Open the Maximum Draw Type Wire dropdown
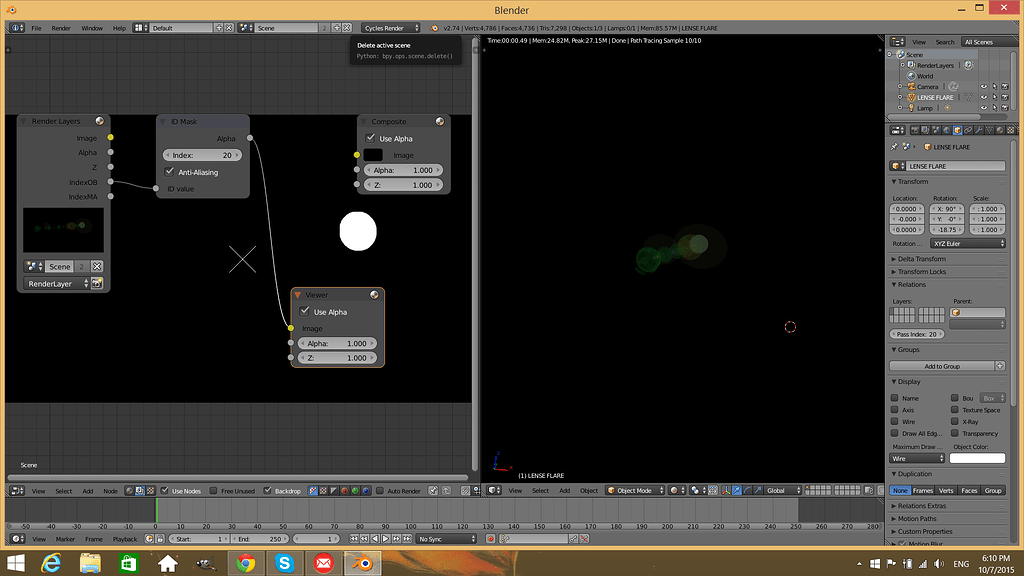 917,458
